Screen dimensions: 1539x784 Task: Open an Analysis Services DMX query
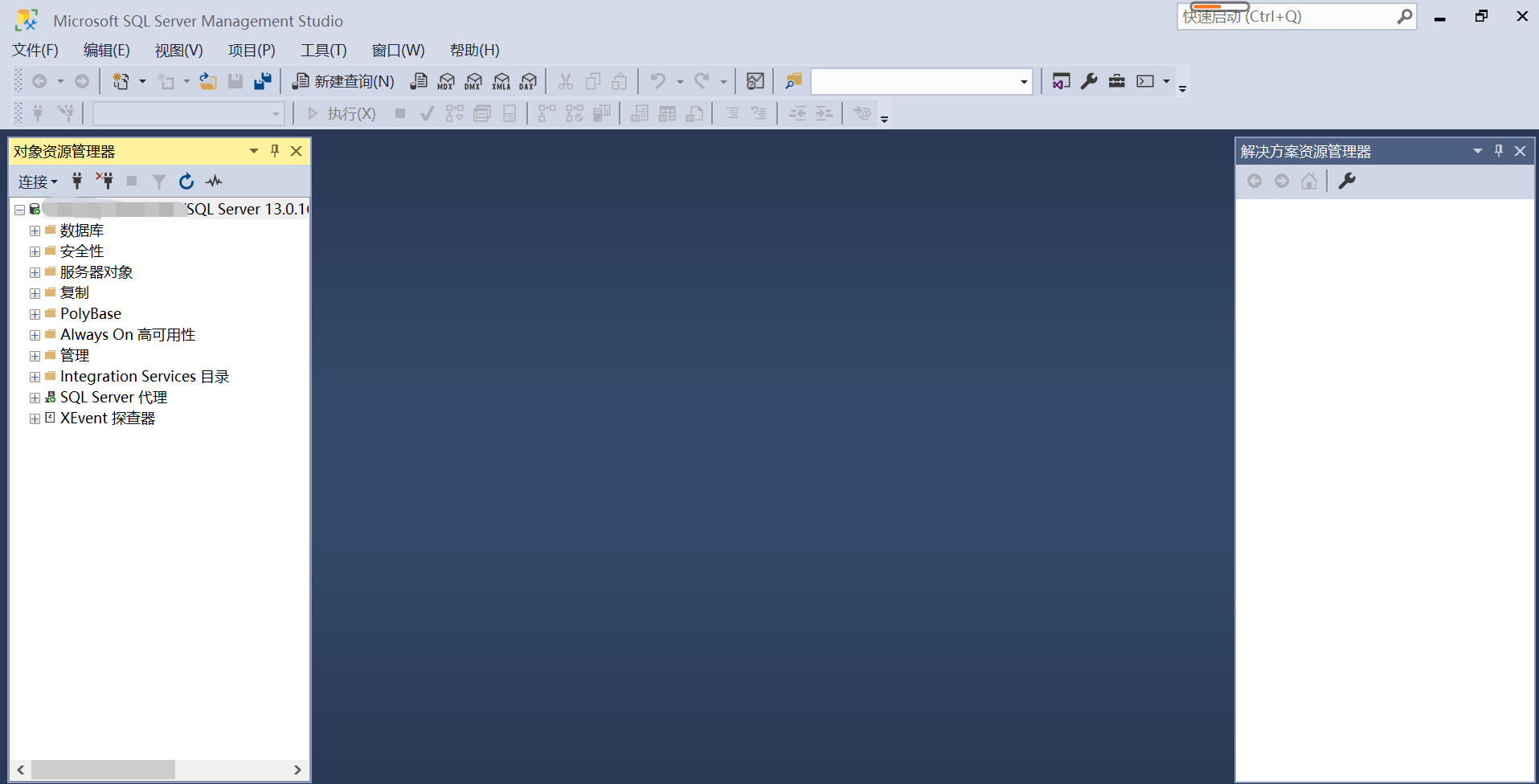coord(473,81)
